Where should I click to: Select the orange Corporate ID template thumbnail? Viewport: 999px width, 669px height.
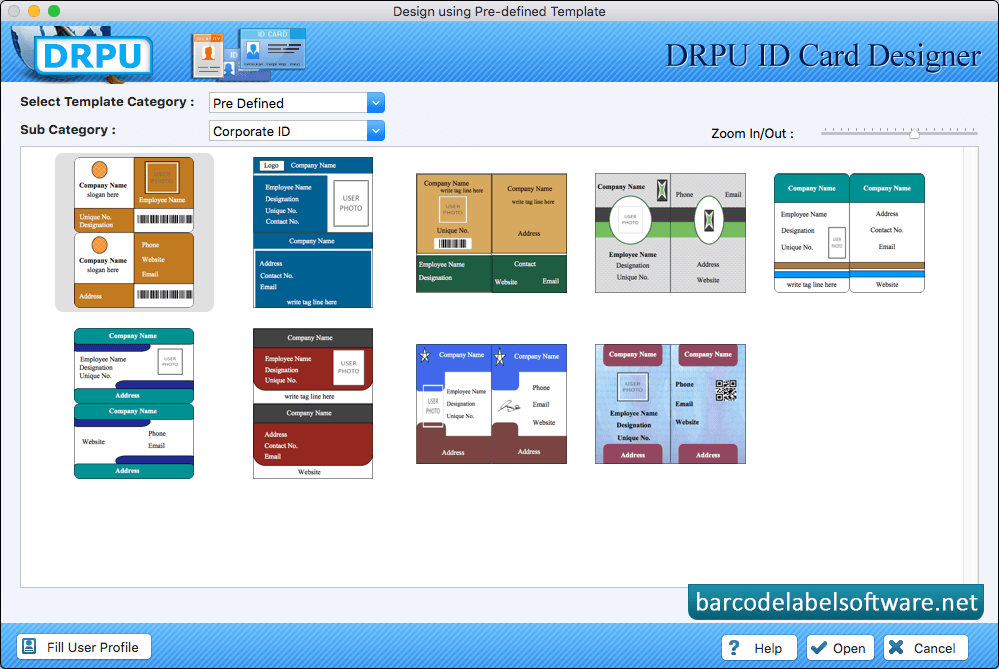[x=134, y=233]
